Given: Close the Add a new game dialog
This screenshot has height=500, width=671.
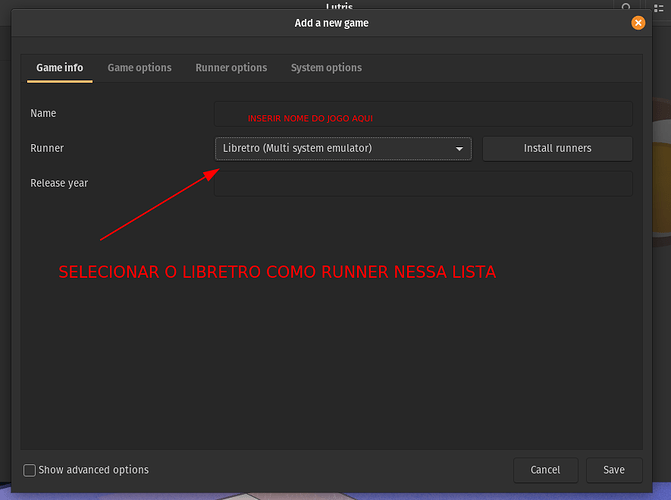Looking at the screenshot, I should [x=638, y=23].
